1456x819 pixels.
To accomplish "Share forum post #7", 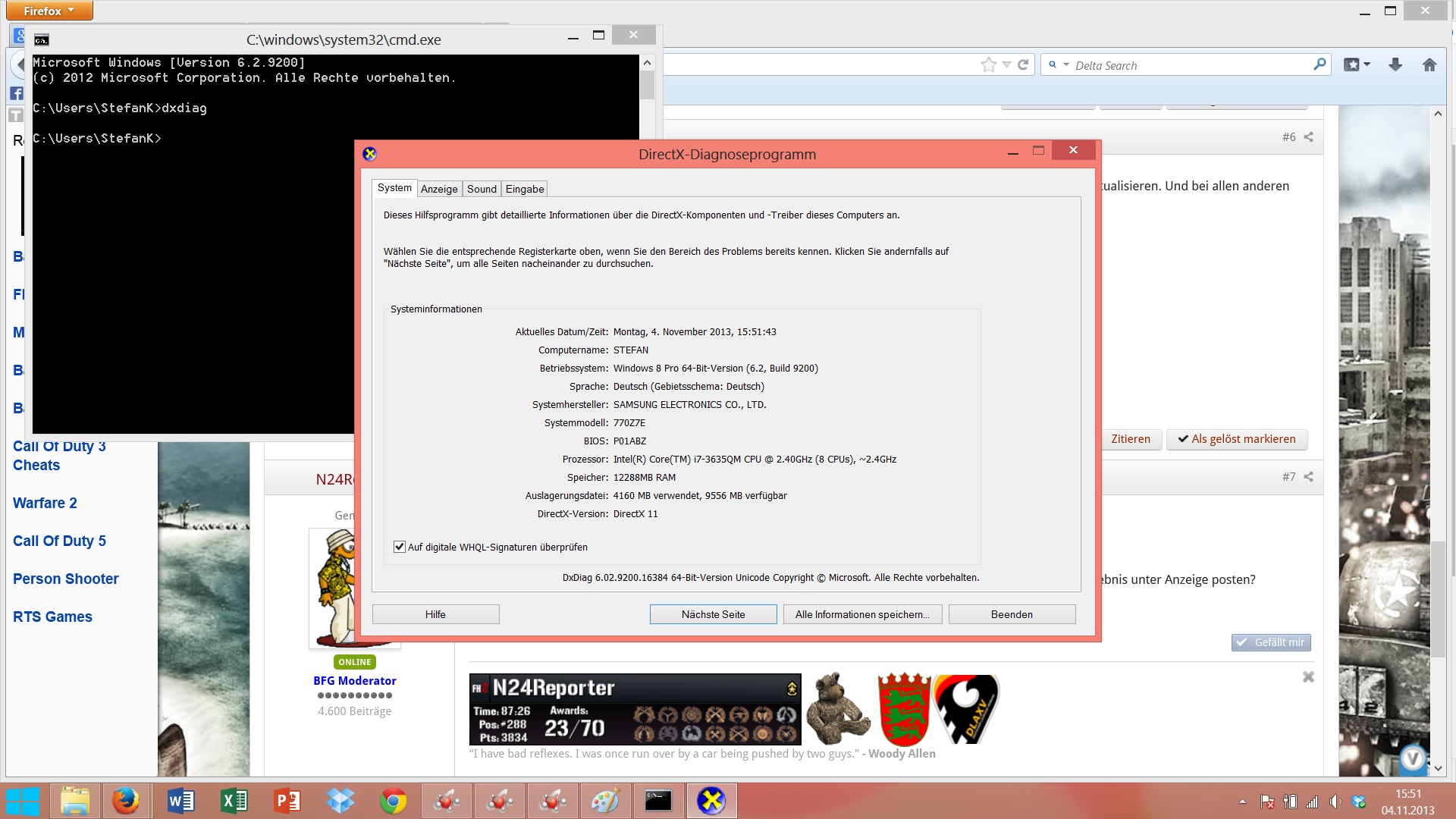I will 1308,477.
